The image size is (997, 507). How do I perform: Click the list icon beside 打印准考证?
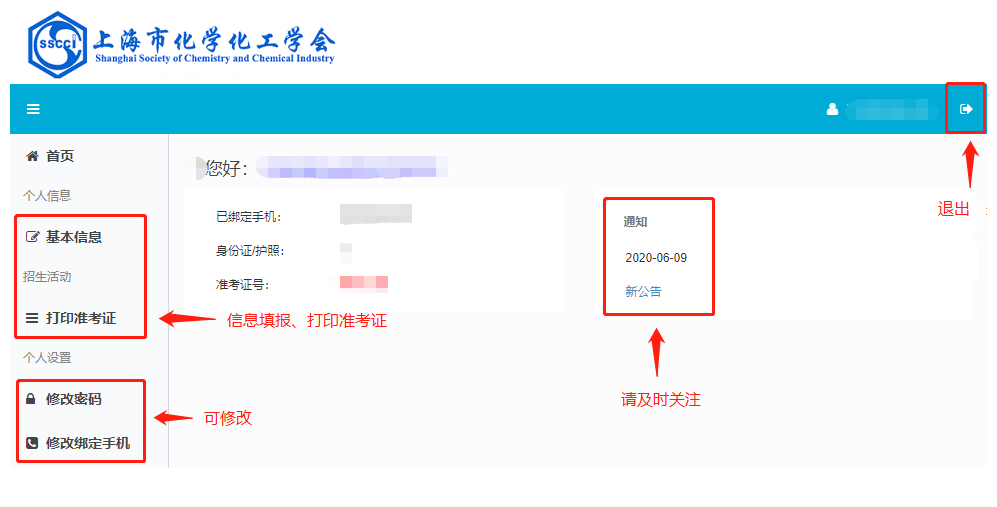32,318
